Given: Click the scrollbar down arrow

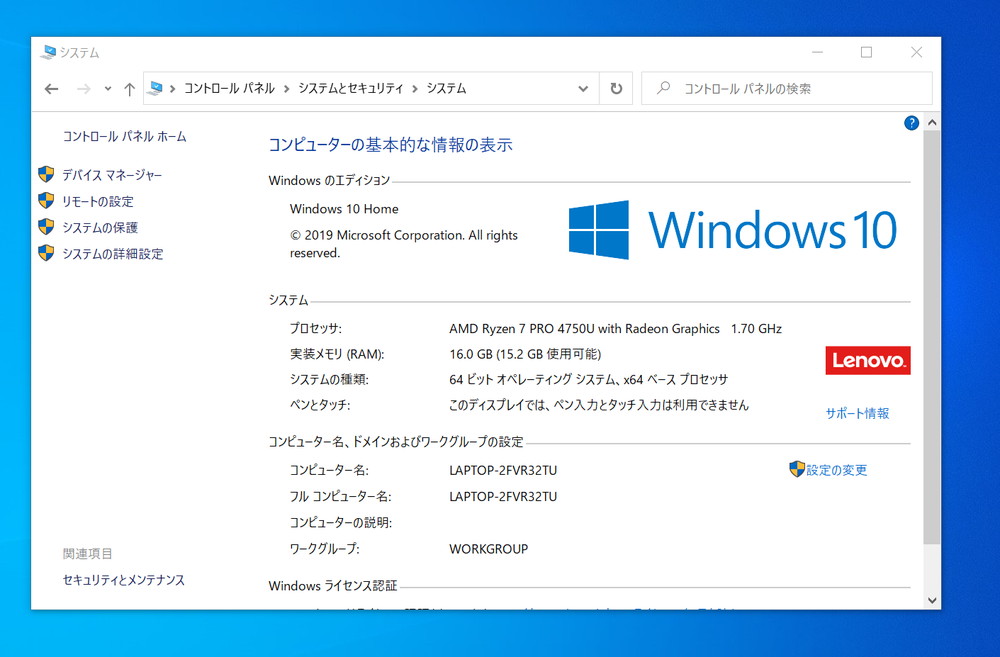Looking at the screenshot, I should [x=932, y=600].
